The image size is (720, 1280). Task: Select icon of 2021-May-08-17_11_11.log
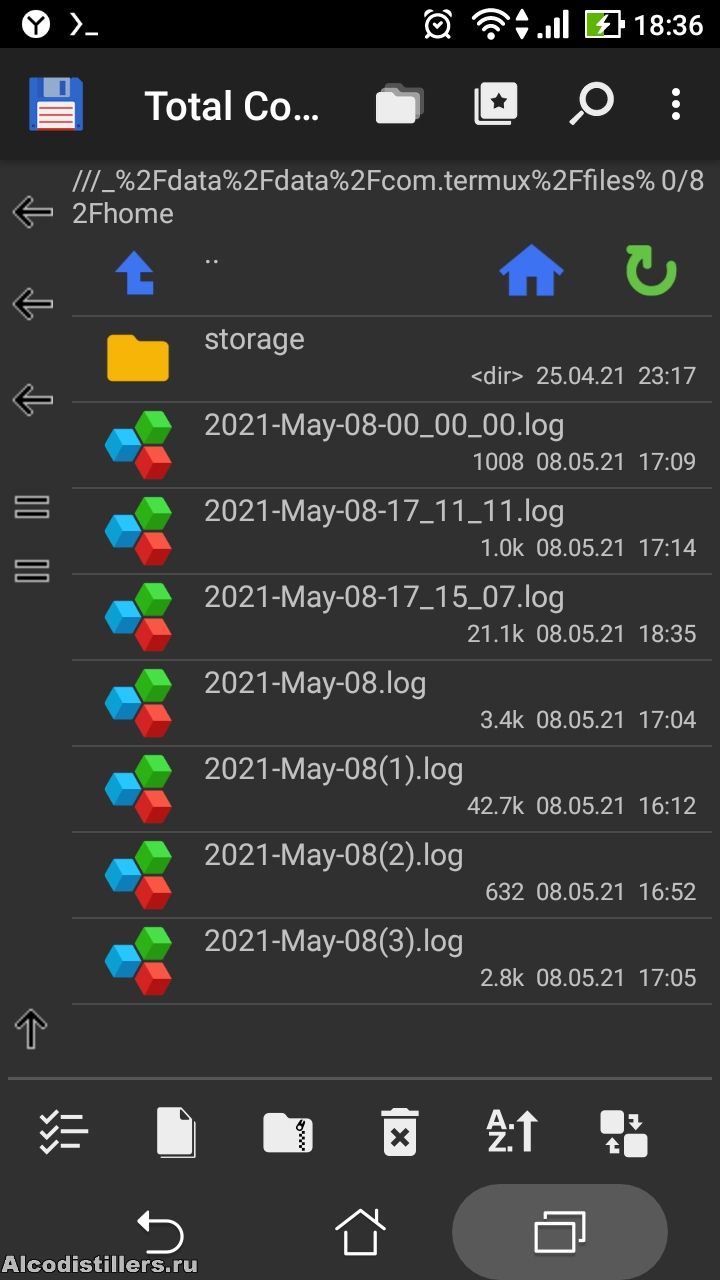coord(138,531)
